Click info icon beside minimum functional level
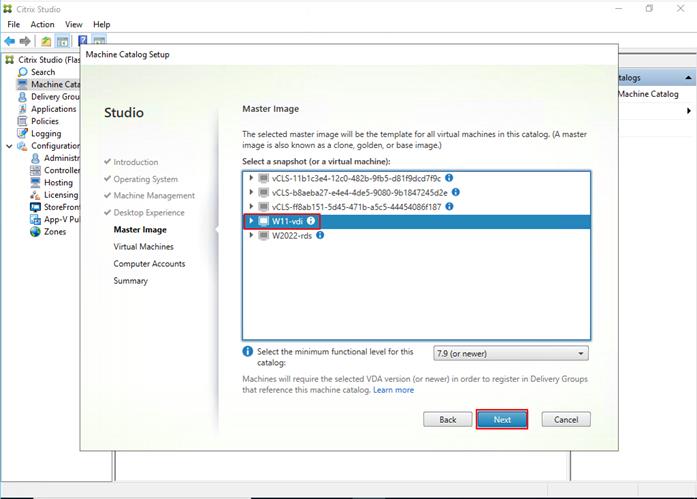The width and height of the screenshot is (697, 499). (248, 351)
